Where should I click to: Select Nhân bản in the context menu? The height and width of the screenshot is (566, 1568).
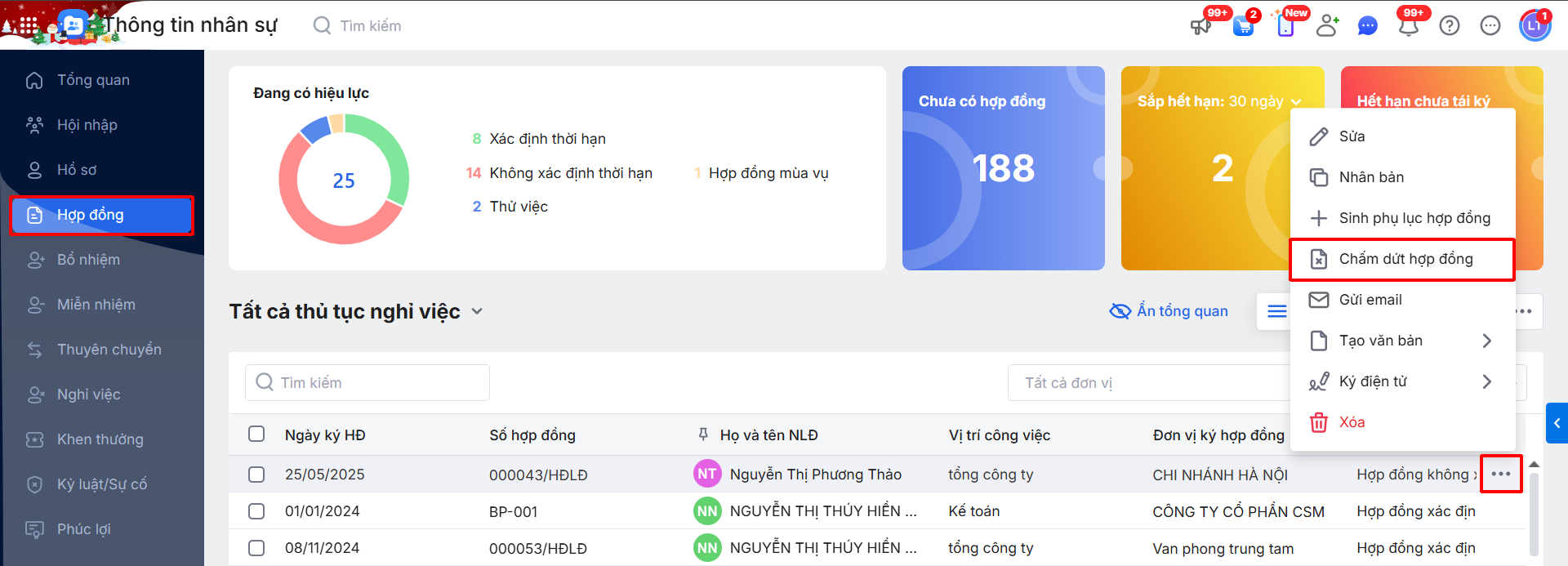point(1371,177)
